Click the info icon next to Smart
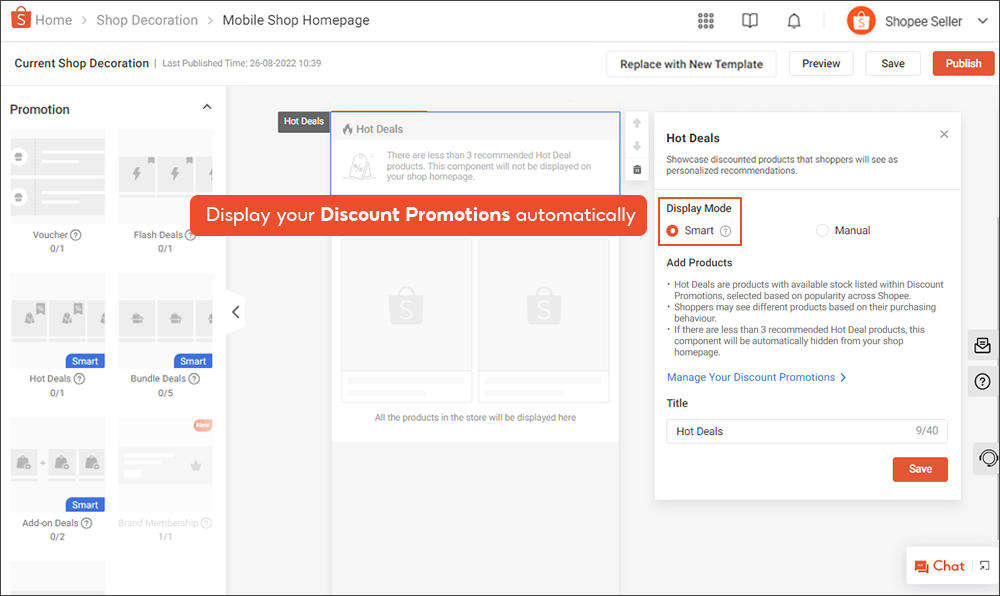Viewport: 1000px width, 596px height. point(726,231)
